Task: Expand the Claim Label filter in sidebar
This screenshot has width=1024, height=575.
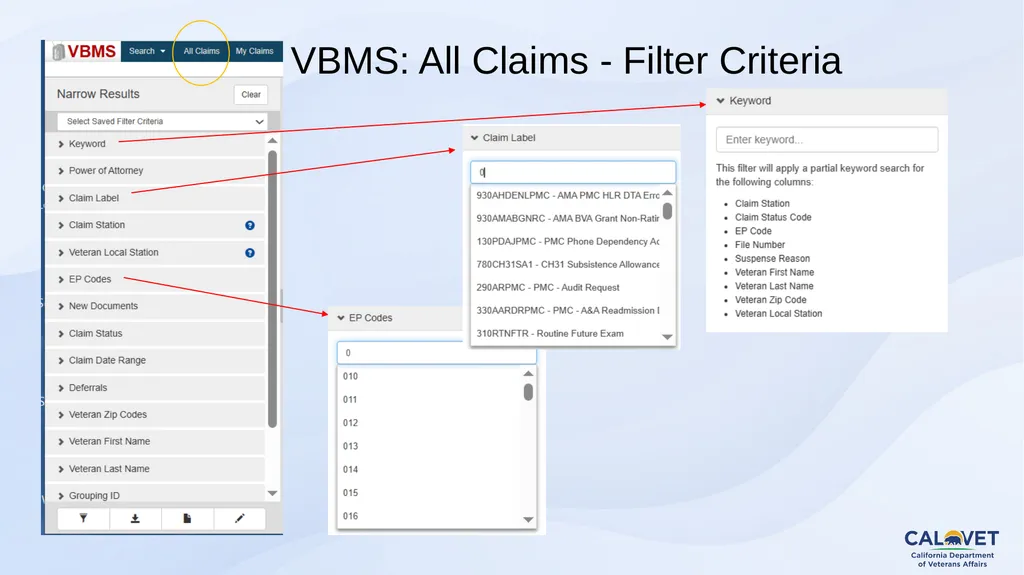Action: click(155, 198)
